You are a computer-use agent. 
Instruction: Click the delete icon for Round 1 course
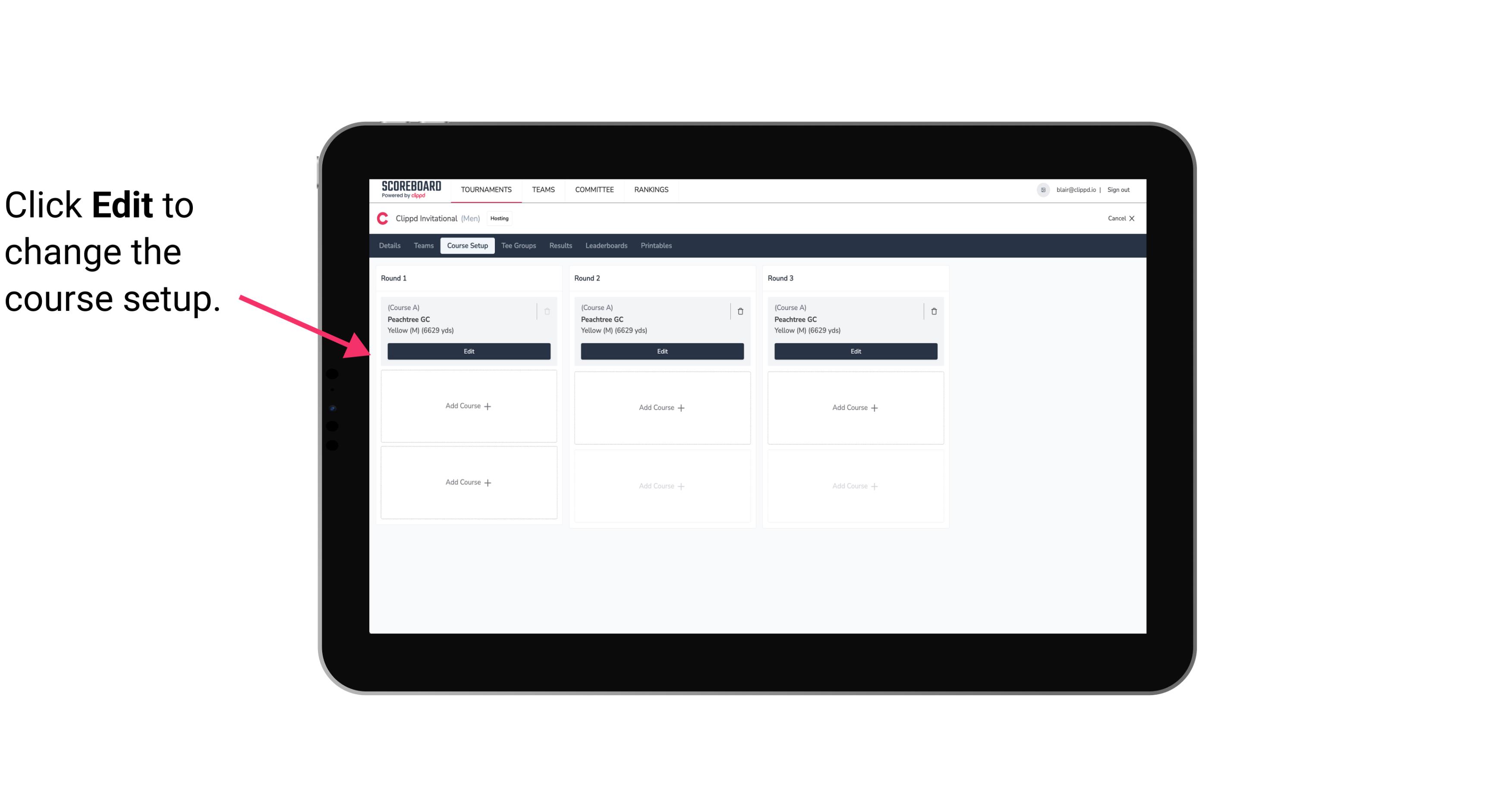pos(548,311)
